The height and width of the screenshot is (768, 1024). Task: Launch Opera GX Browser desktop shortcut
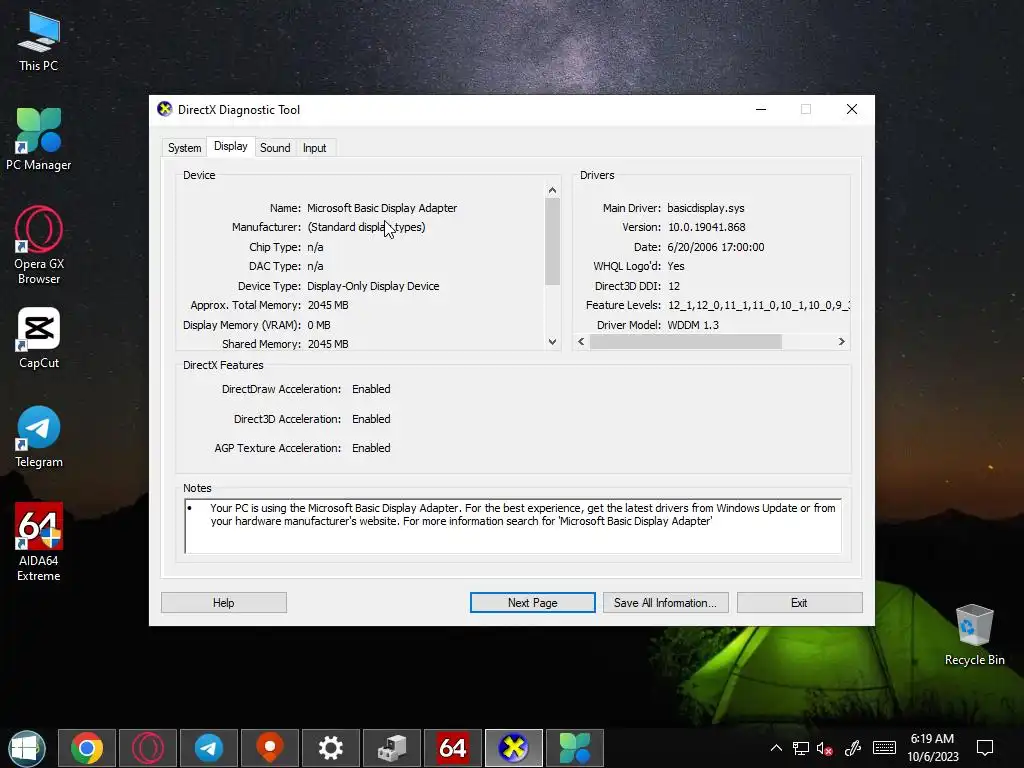coord(39,245)
